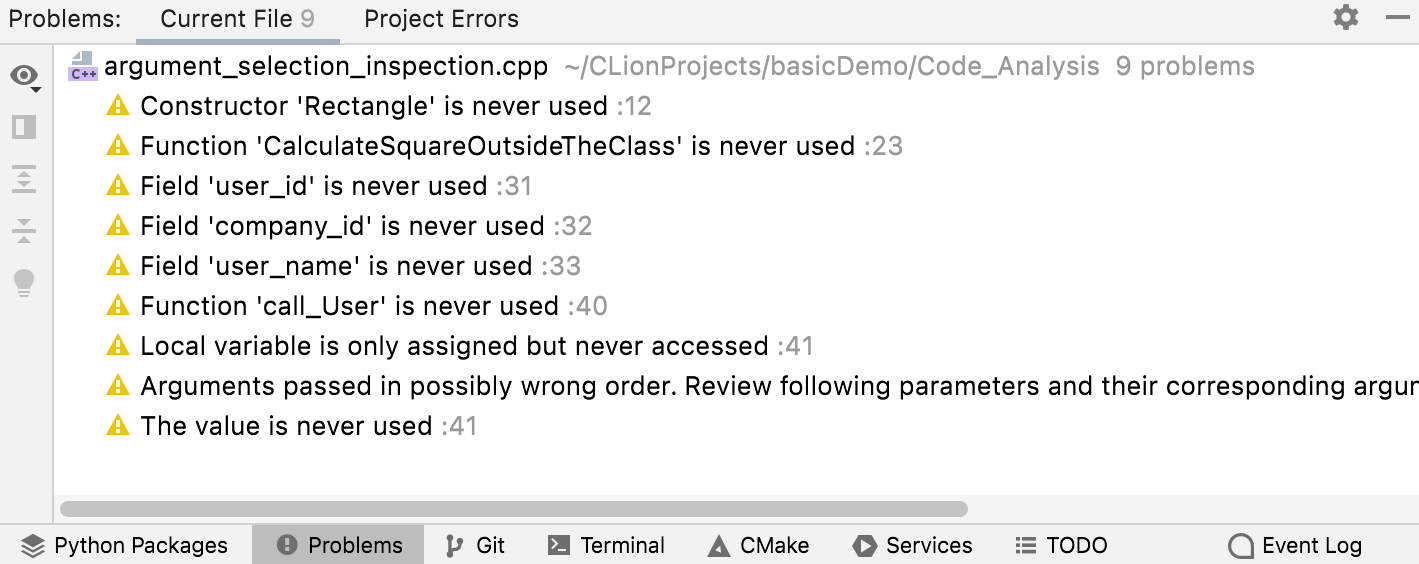Viewport: 1419px width, 564px height.
Task: Toggle the editor preview panel icon
Action: (x=24, y=127)
